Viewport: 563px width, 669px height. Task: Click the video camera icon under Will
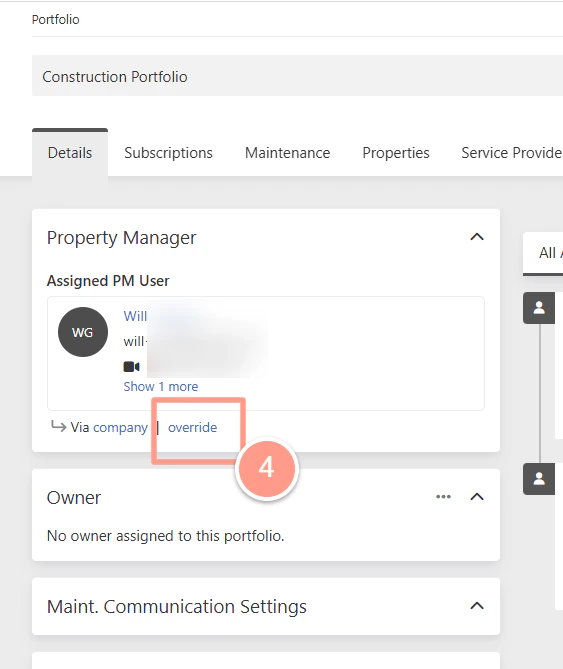(x=131, y=366)
